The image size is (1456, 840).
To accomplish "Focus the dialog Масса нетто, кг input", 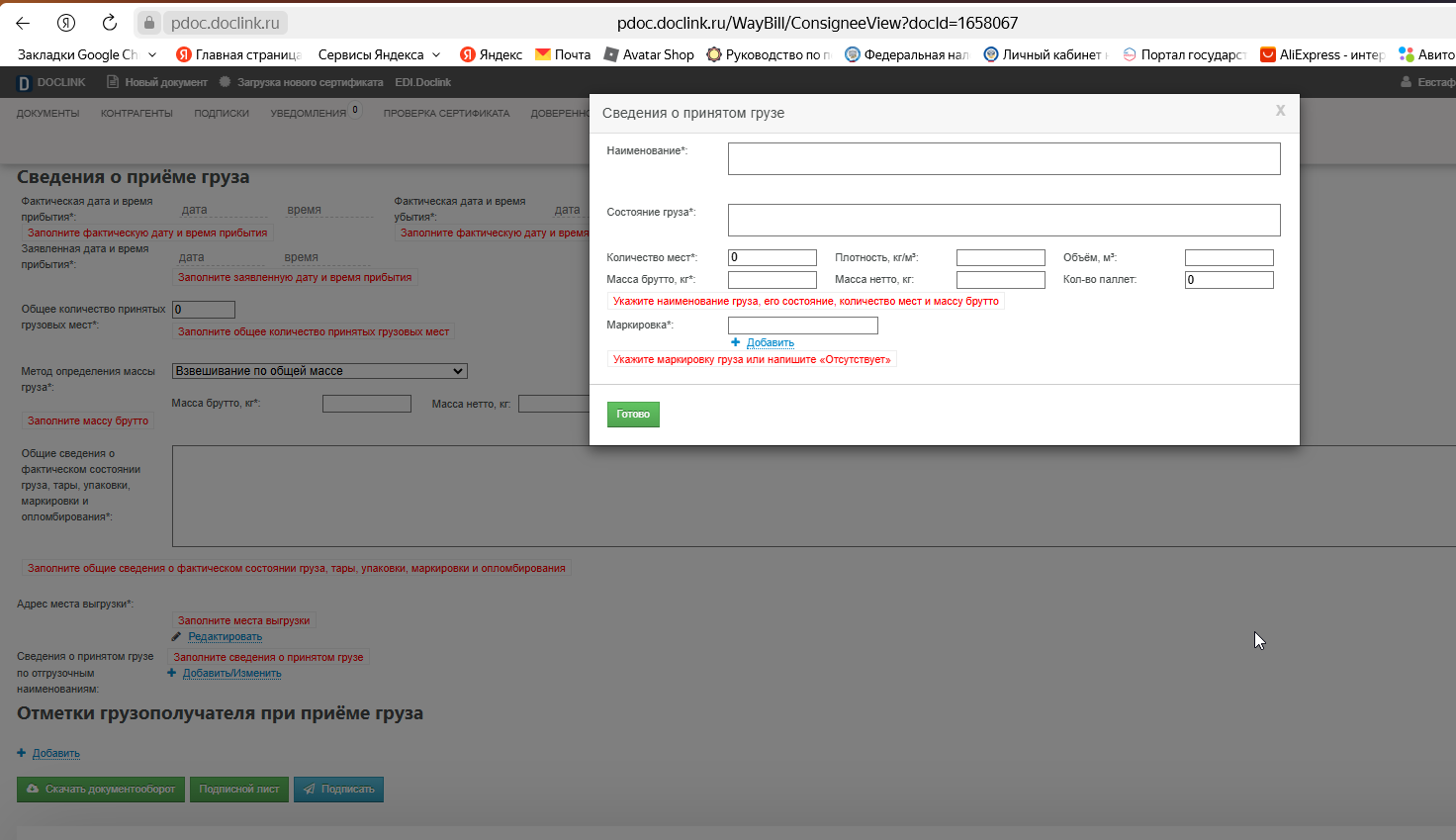I will coord(1001,280).
